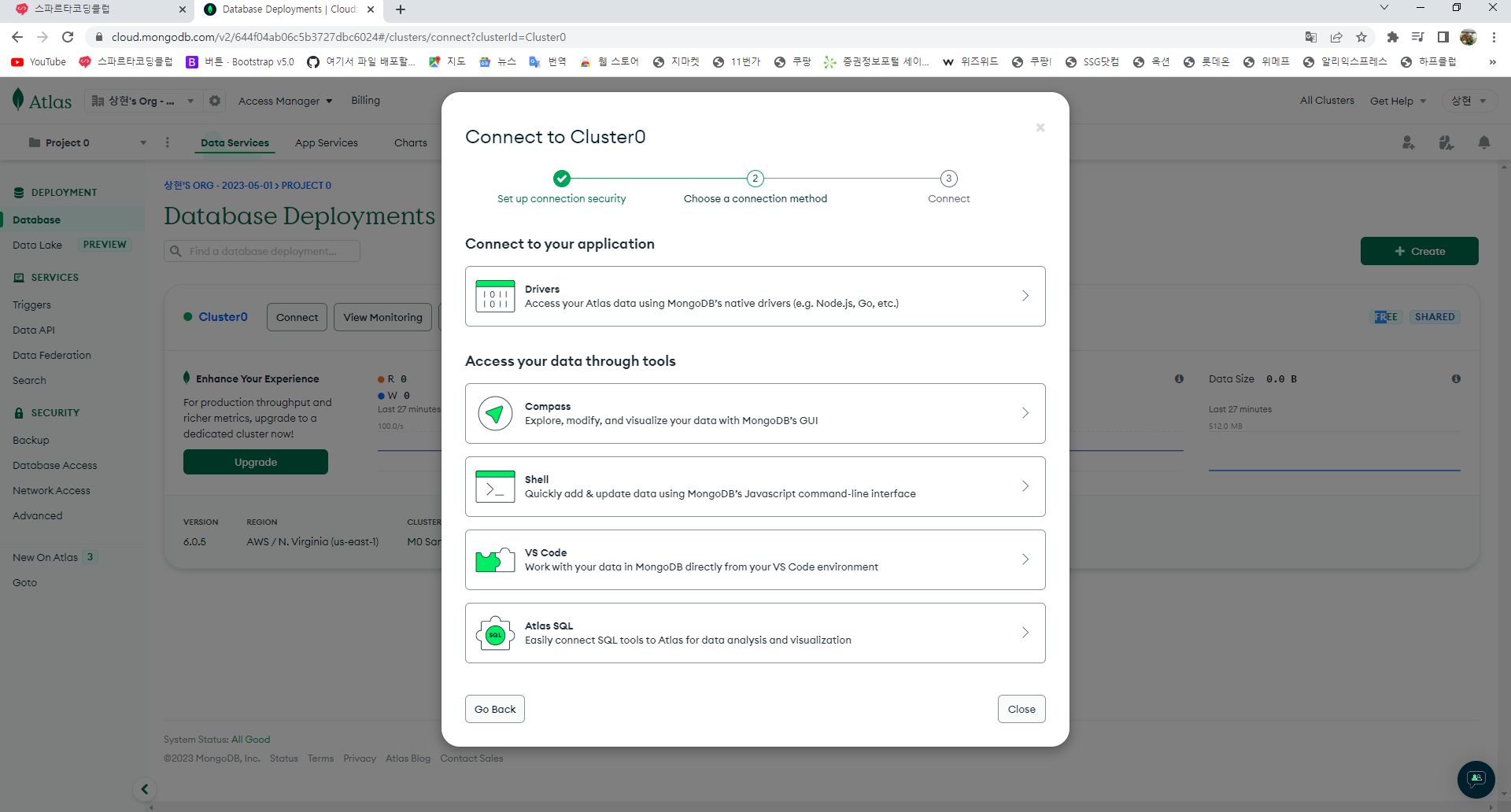This screenshot has height=812, width=1511.
Task: Click the Close button in the dialog
Action: [x=1021, y=709]
